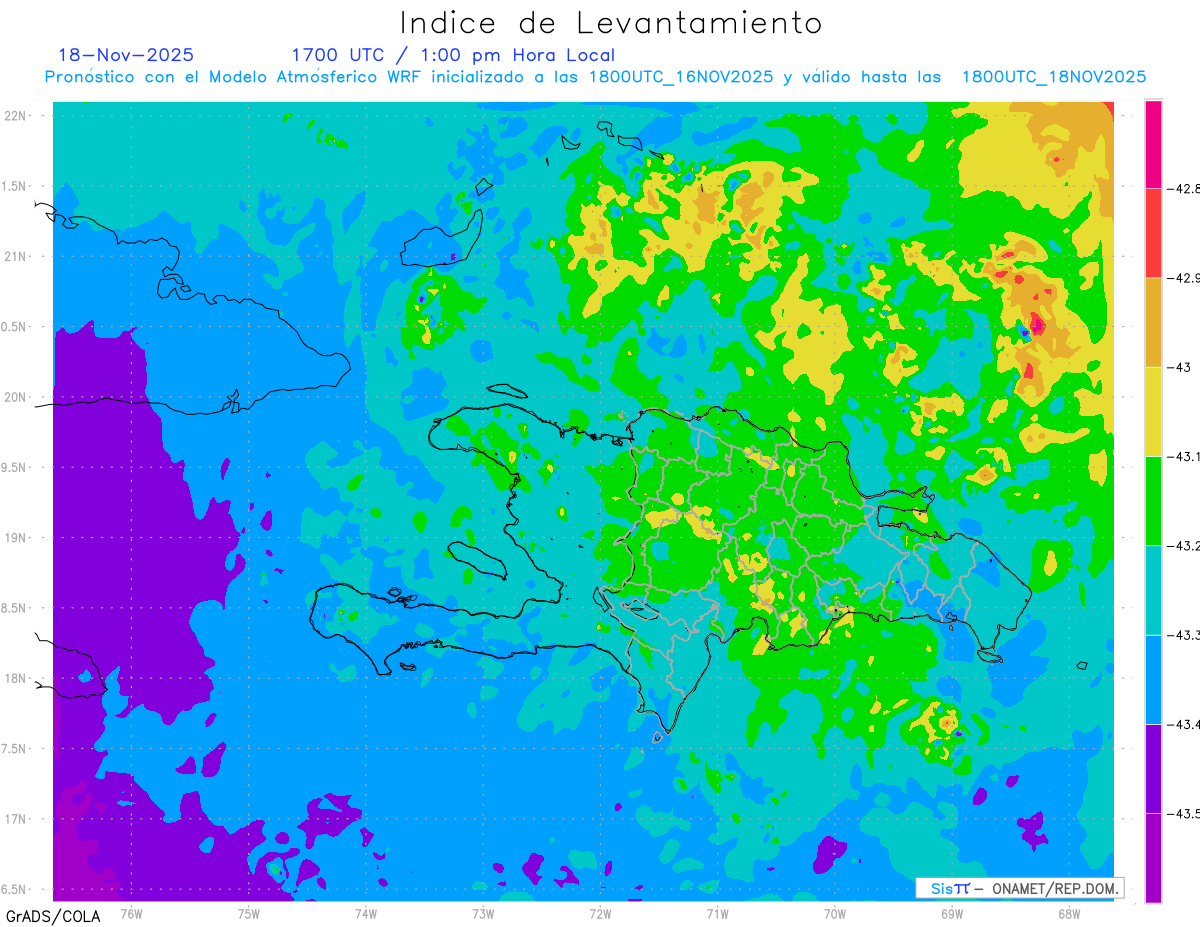Click the "18N" latitude label
The width and height of the screenshot is (1200, 927).
(15, 678)
